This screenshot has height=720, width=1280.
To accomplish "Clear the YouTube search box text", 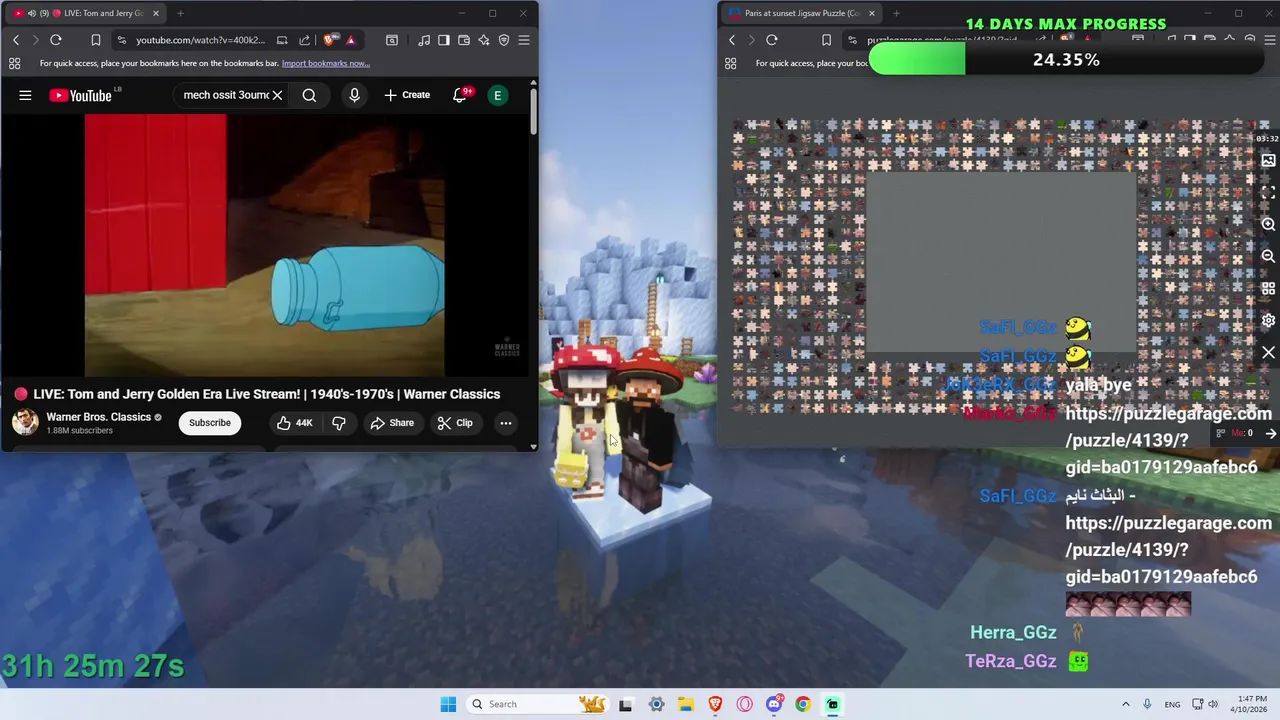I will tap(277, 95).
